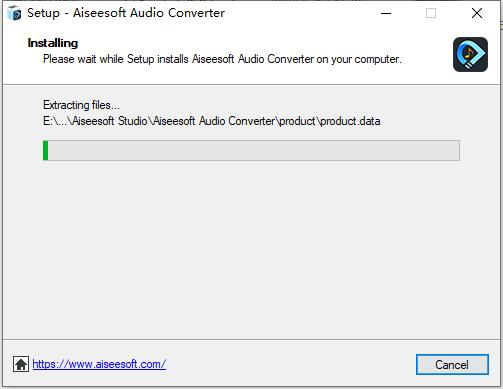This screenshot has height=389, width=503.
Task: Click the Aiseesoft Audio Converter logo
Action: [470, 54]
